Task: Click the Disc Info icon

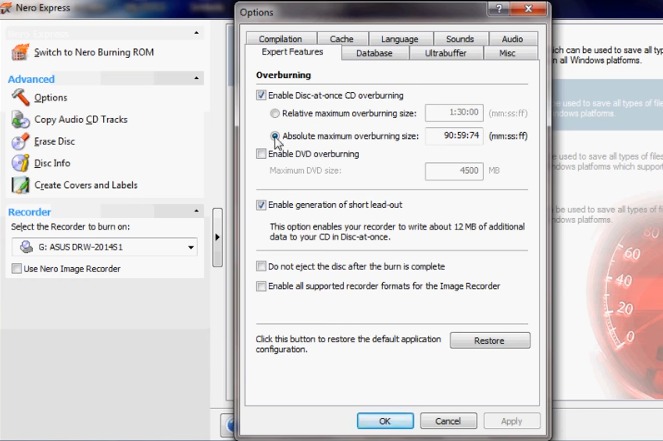Action: point(20,163)
